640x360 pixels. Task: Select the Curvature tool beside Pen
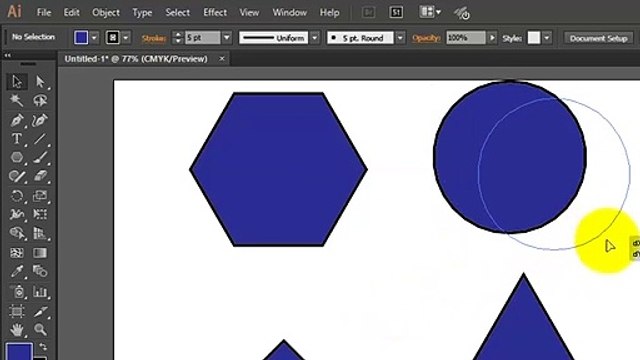coord(40,120)
